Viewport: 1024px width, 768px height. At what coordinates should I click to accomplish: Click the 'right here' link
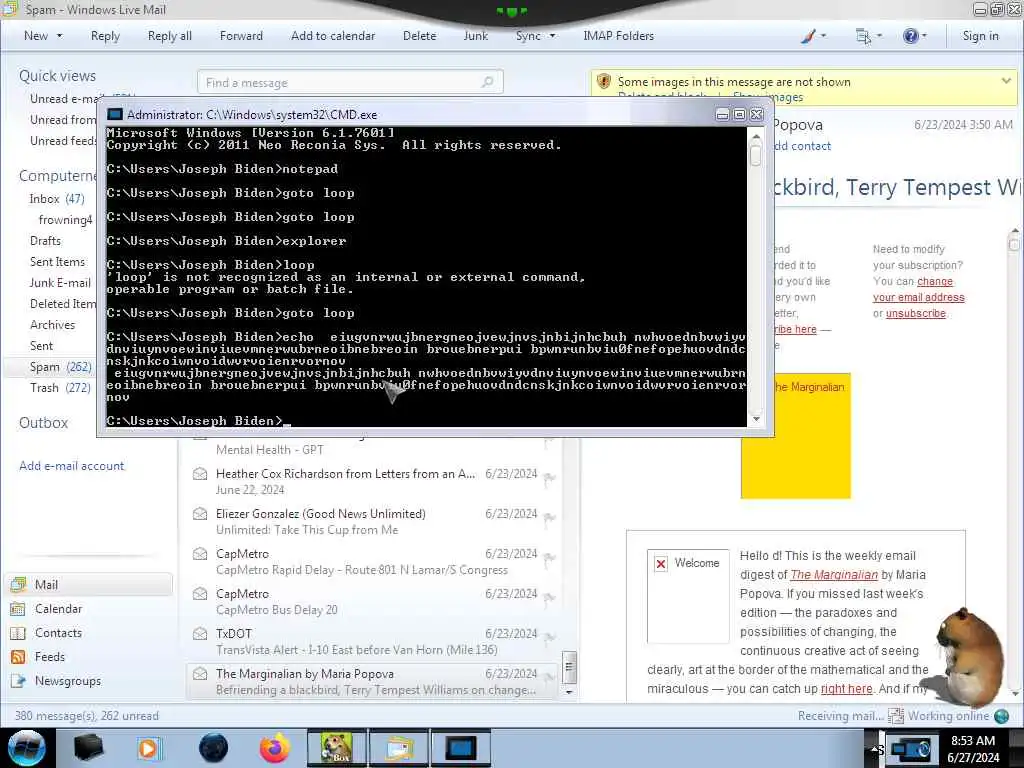846,688
